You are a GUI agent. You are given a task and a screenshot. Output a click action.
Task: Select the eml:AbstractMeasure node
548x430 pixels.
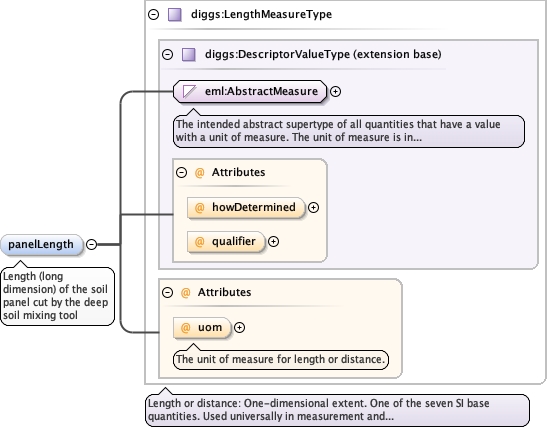[x=250, y=92]
